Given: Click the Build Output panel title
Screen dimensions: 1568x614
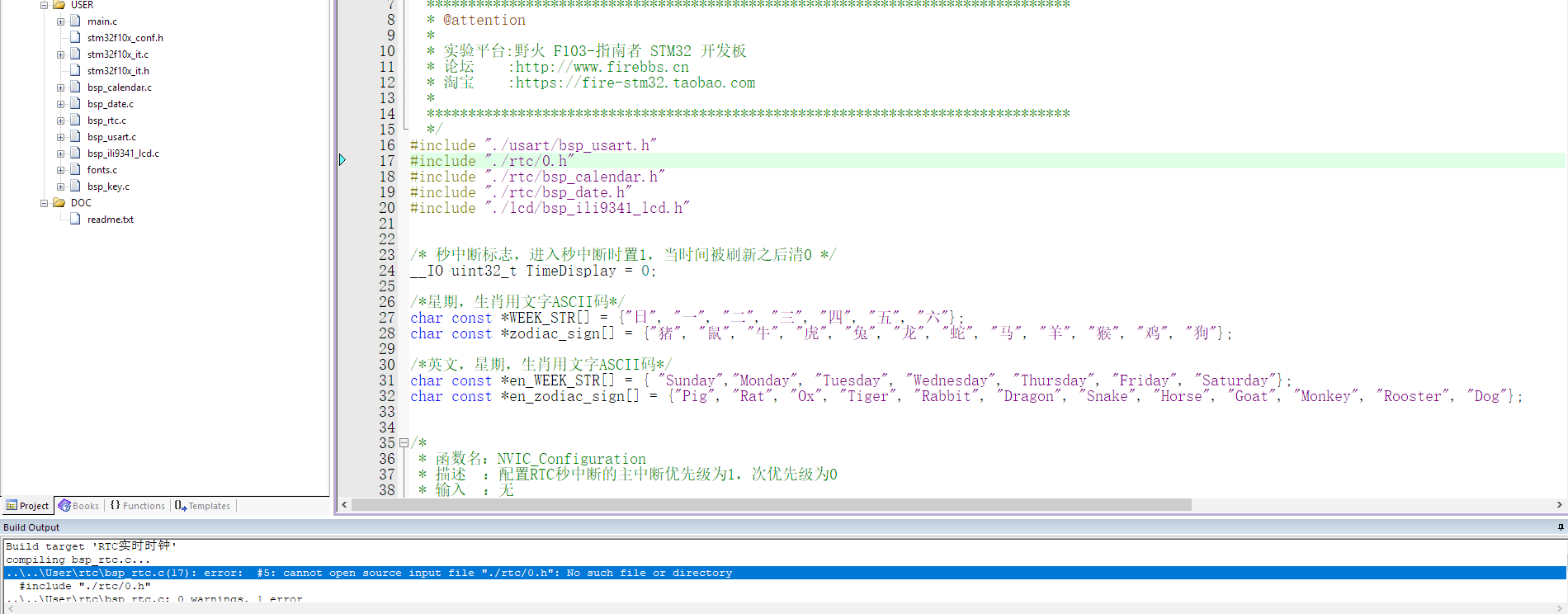Looking at the screenshot, I should click(x=31, y=527).
